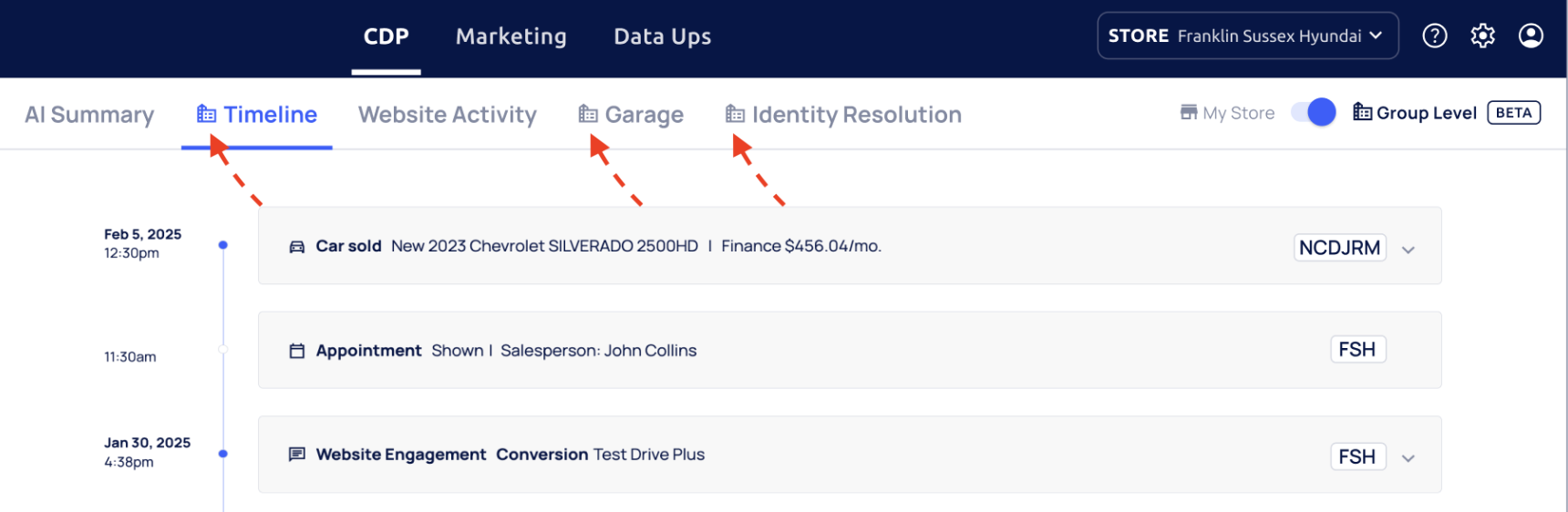Click the Group Level building icon

point(1363,112)
